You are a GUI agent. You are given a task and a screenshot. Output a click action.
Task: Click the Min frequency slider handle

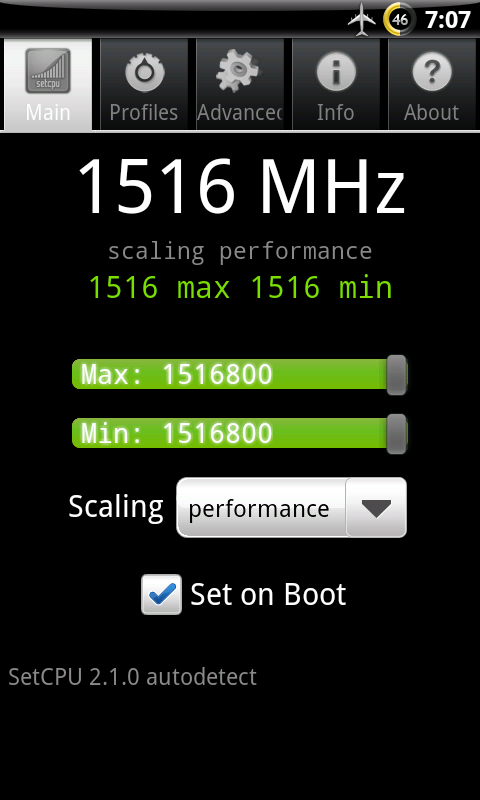(x=396, y=434)
